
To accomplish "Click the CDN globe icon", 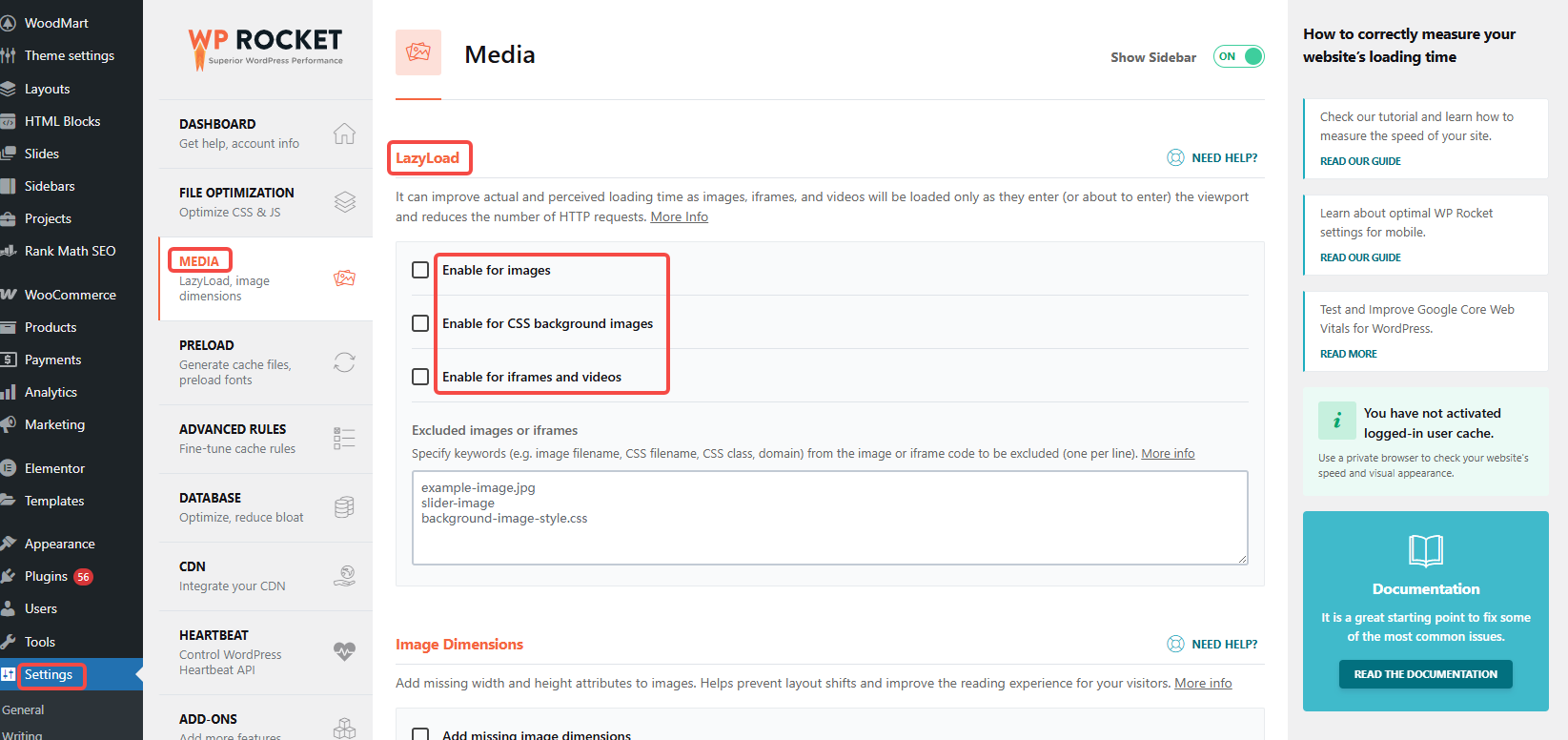I will pyautogui.click(x=344, y=576).
